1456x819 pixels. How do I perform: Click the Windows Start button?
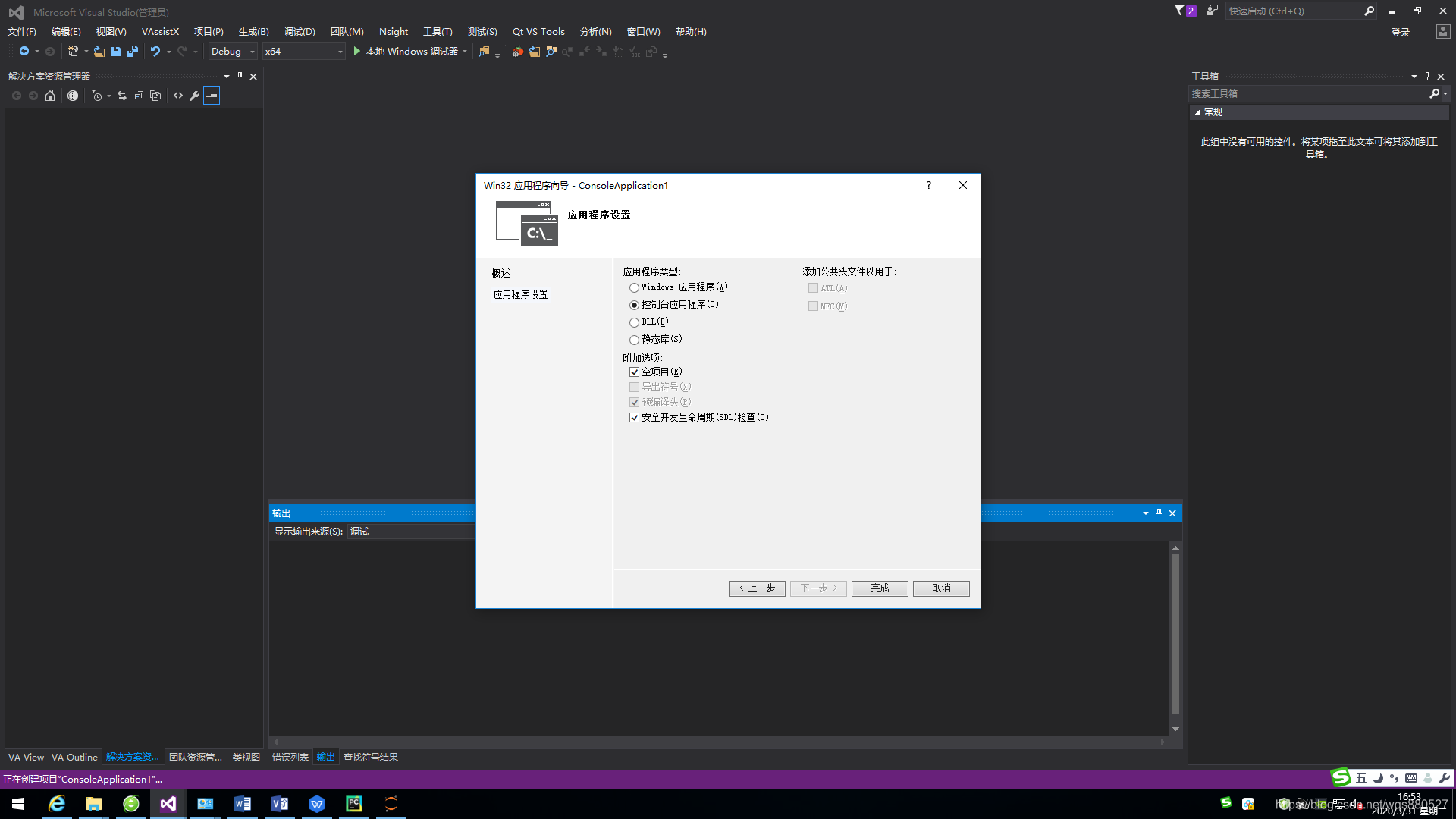(x=18, y=804)
